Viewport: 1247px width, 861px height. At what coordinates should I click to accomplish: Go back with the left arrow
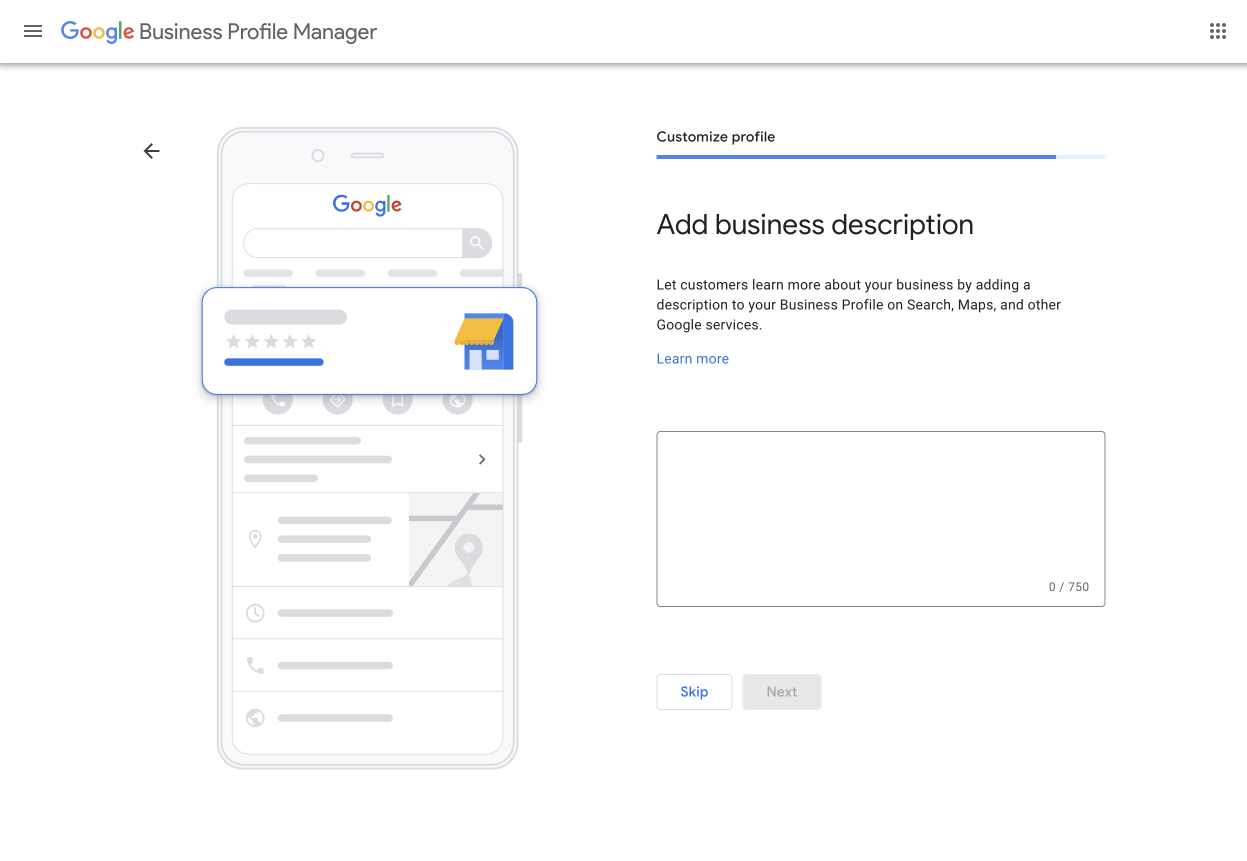tap(151, 151)
